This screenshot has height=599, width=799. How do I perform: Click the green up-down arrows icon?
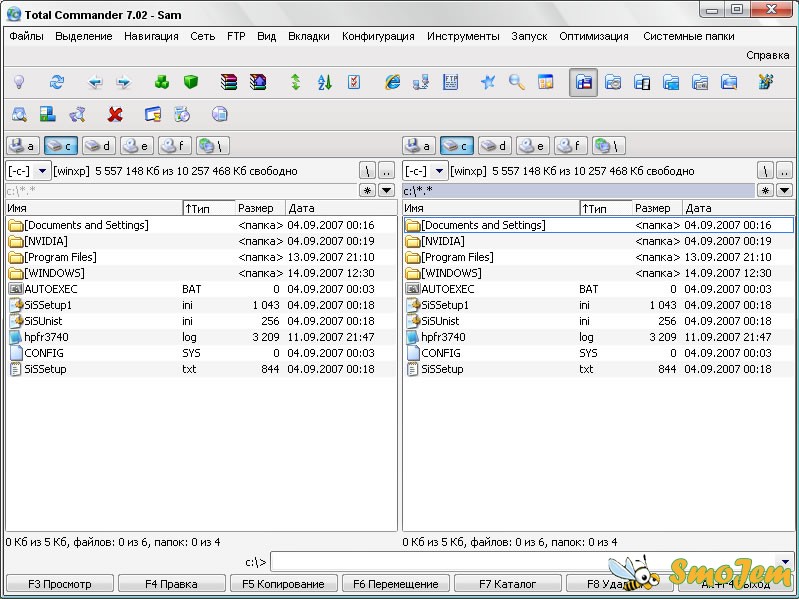(296, 82)
